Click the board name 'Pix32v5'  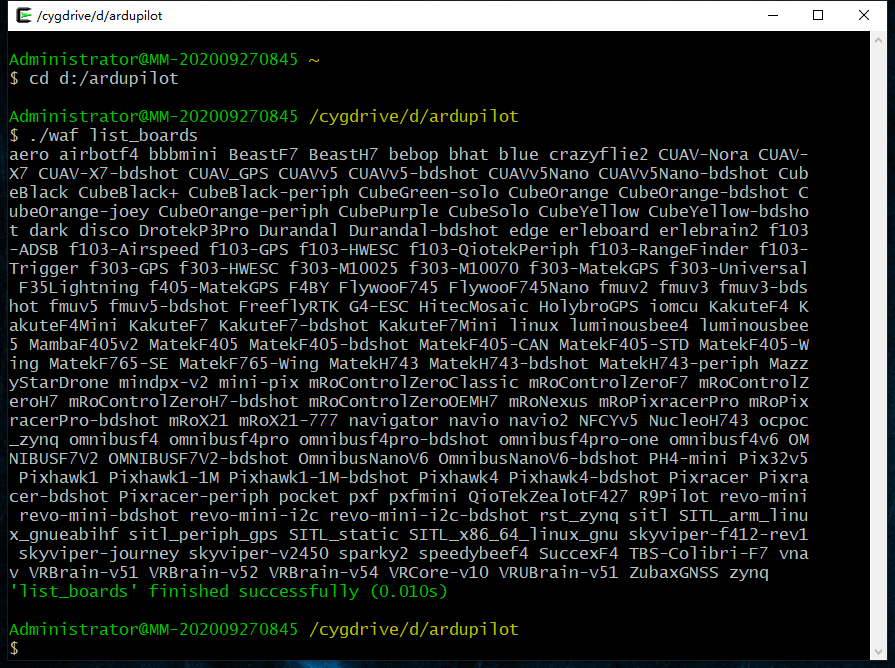click(x=773, y=458)
